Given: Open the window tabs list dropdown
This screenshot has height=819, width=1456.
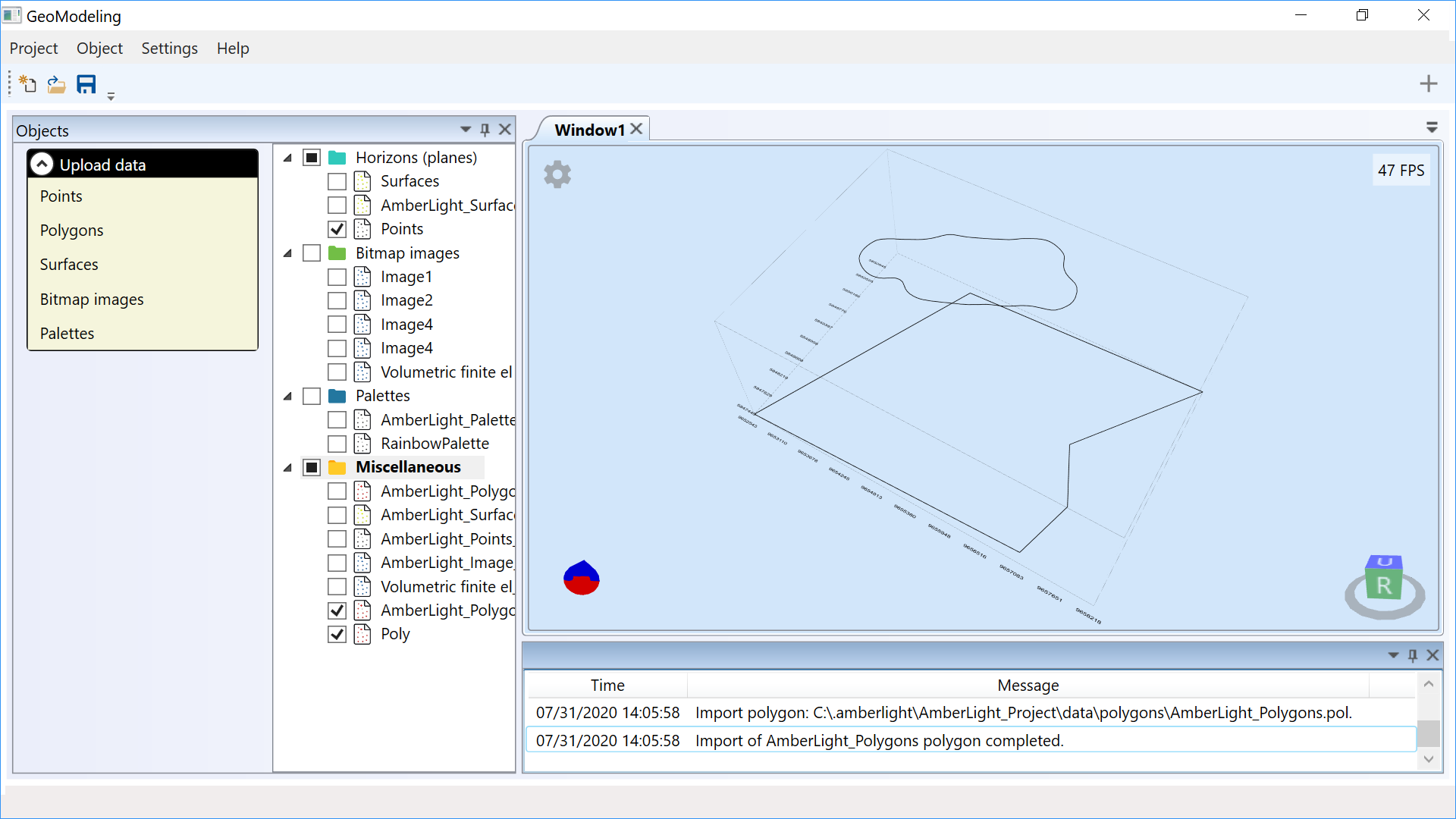Looking at the screenshot, I should [x=1432, y=127].
